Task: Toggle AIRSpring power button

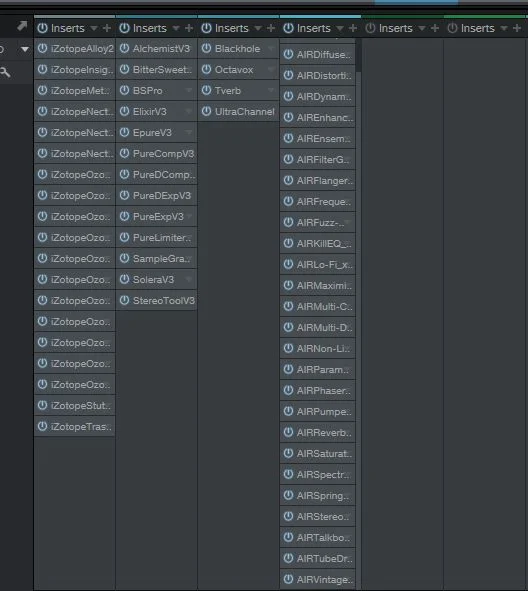Action: point(288,496)
